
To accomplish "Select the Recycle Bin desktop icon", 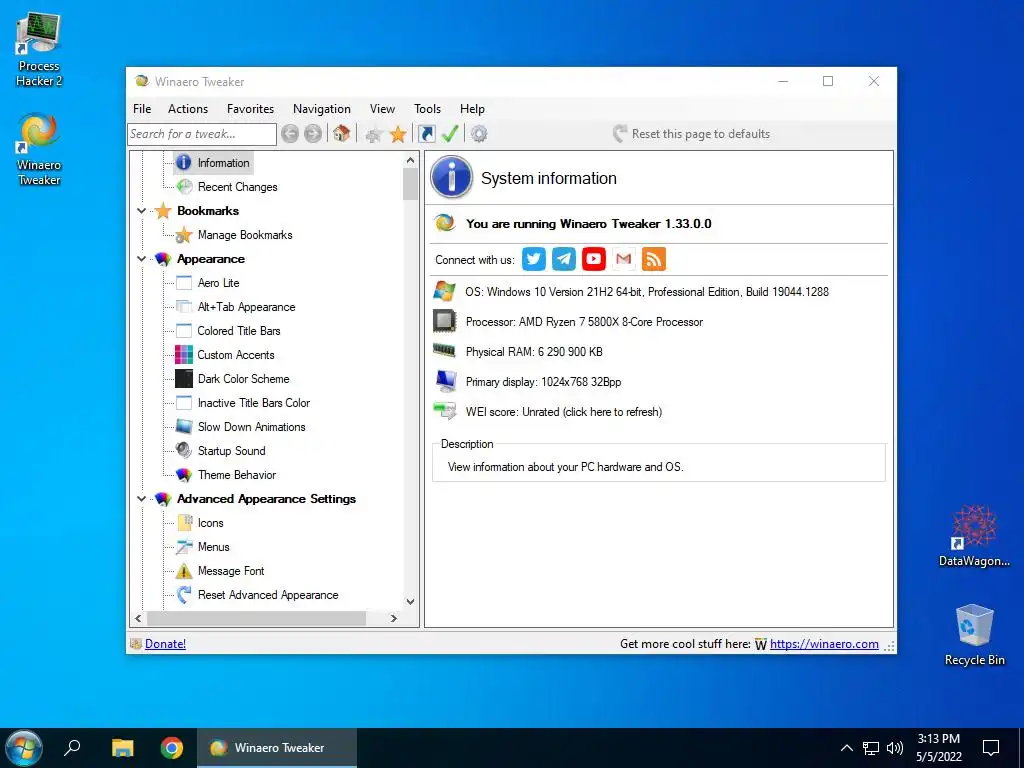I will point(974,635).
